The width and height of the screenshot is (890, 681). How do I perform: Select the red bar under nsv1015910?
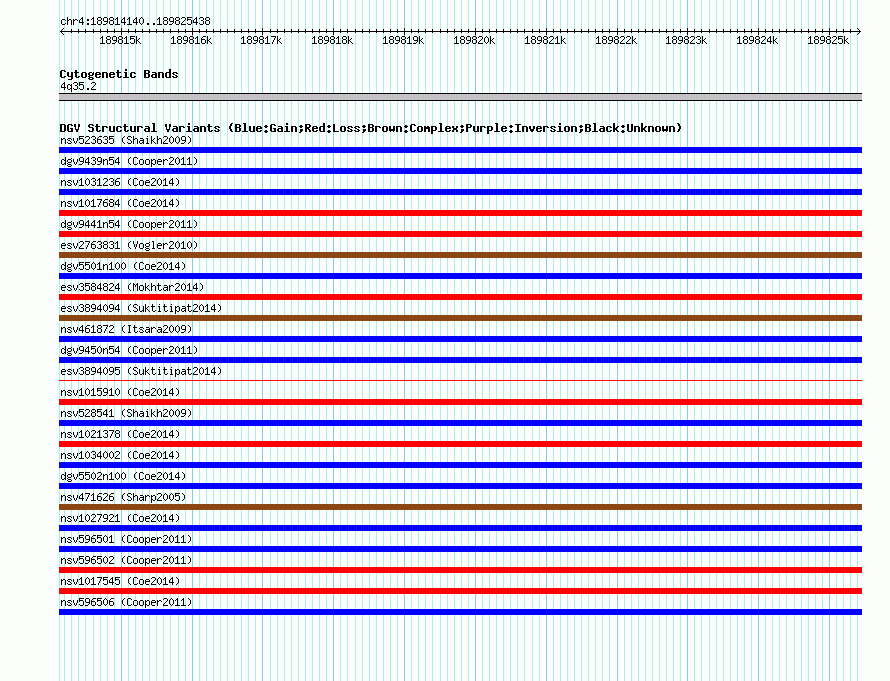coord(460,402)
